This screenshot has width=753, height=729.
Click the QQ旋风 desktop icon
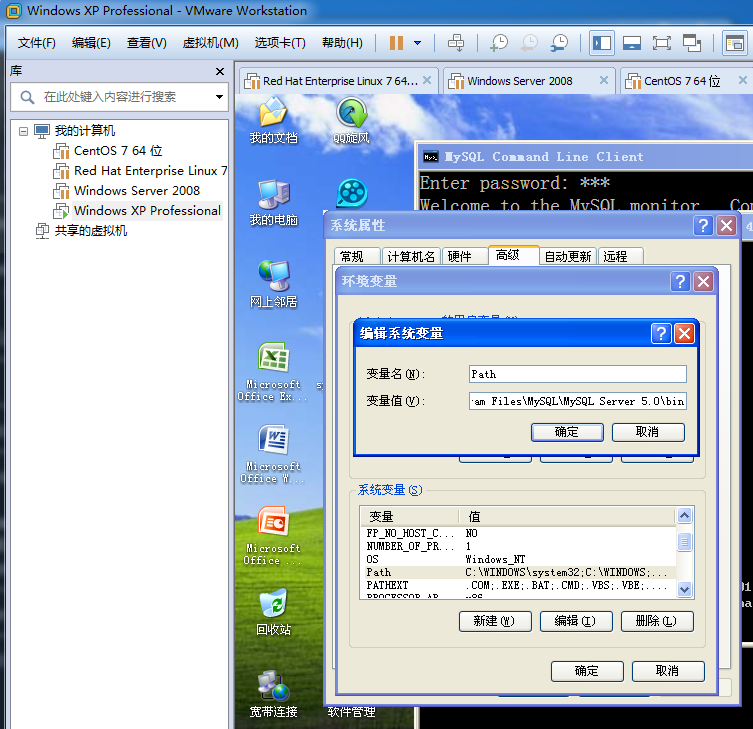352,121
